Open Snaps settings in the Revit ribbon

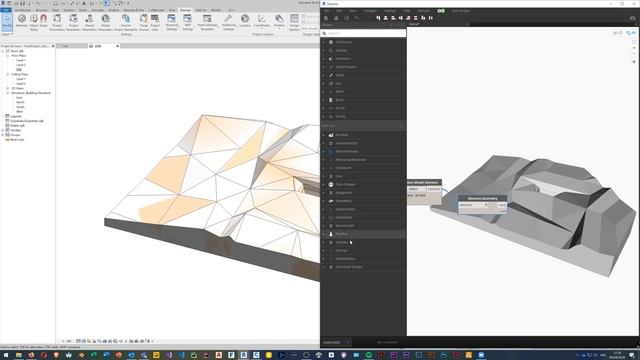[x=44, y=21]
